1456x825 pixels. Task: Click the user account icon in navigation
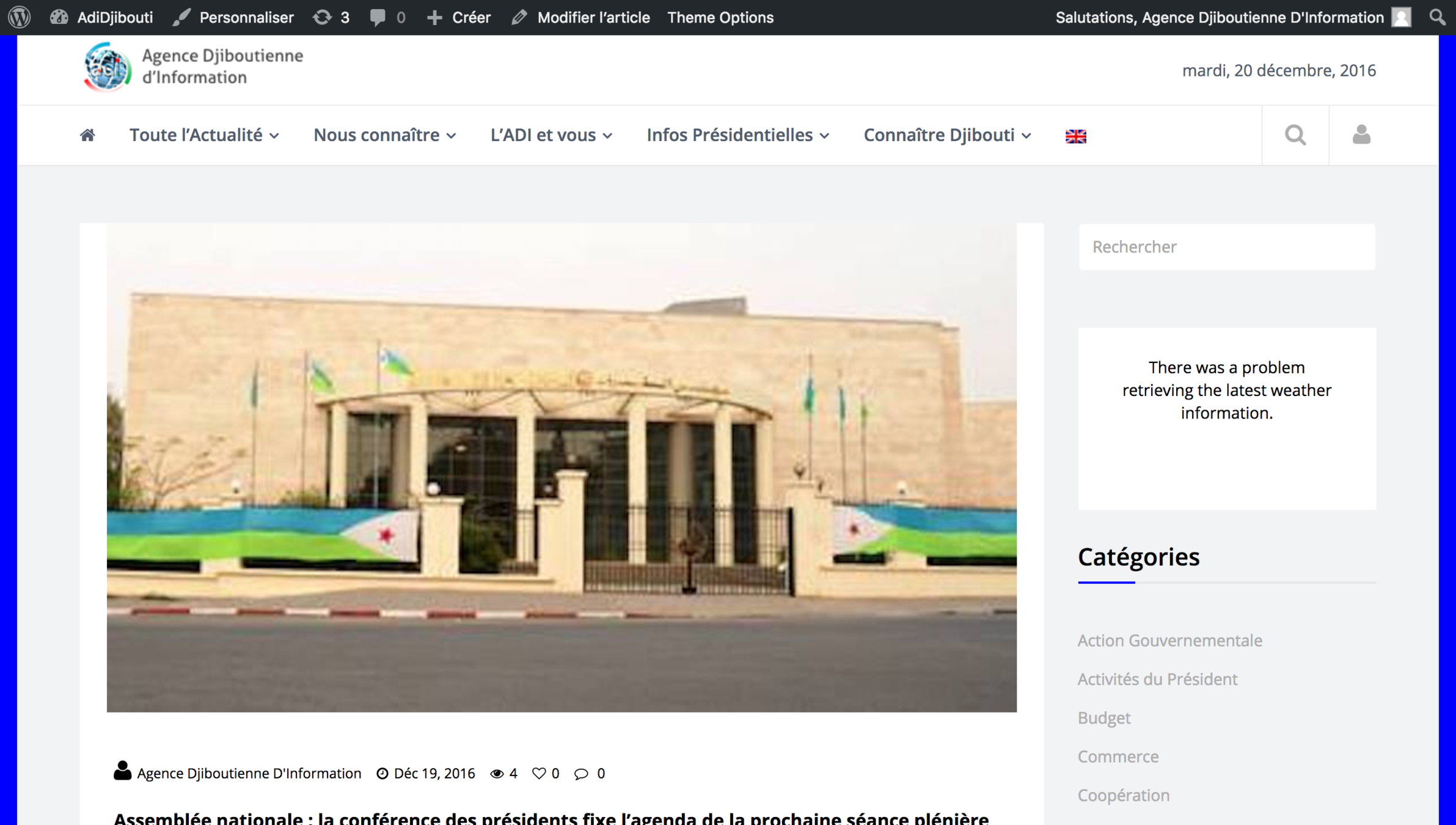point(1361,135)
